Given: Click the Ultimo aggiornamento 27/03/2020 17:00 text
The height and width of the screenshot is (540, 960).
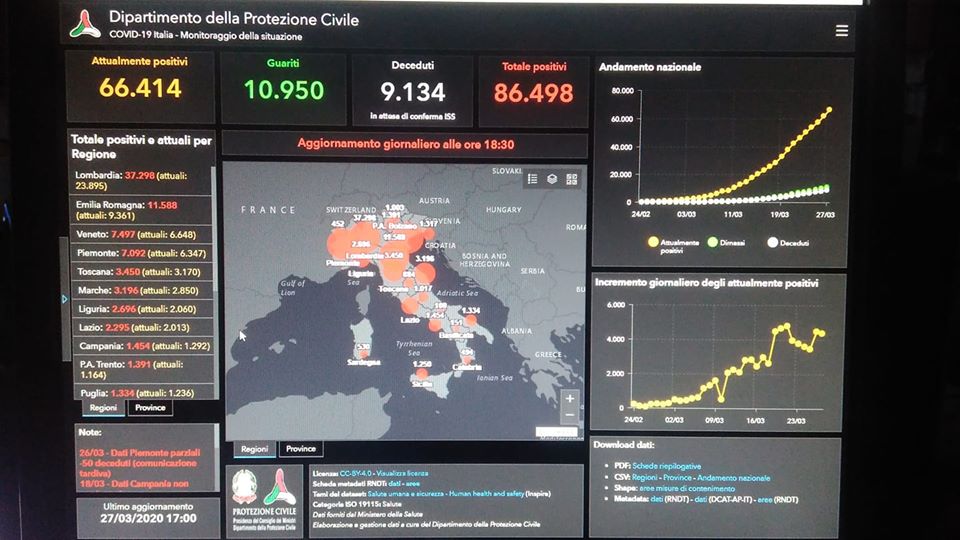Looking at the screenshot, I should [148, 513].
